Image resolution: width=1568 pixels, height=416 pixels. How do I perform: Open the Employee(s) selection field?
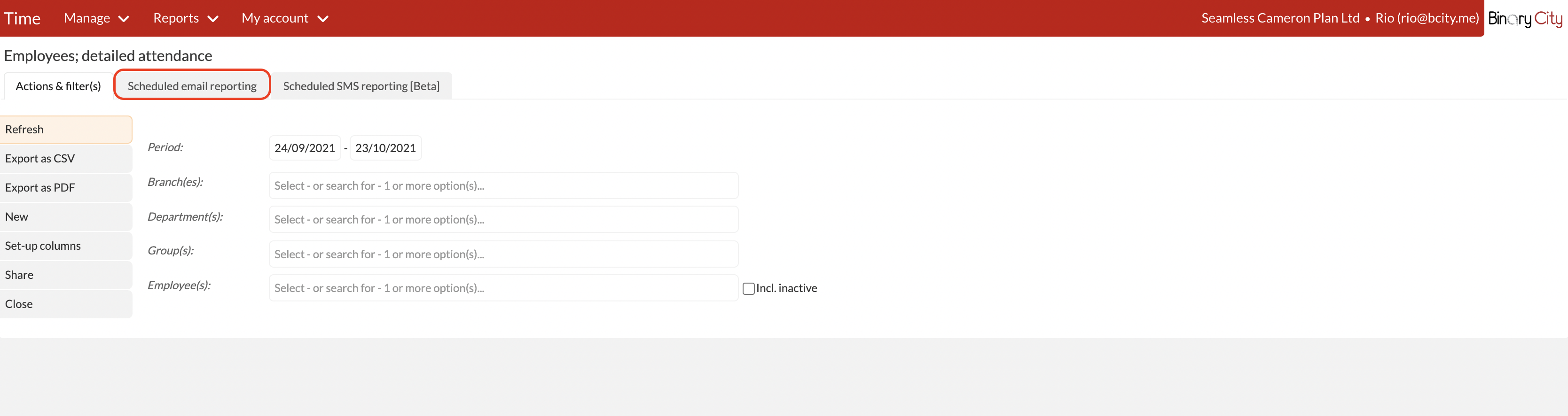point(503,288)
